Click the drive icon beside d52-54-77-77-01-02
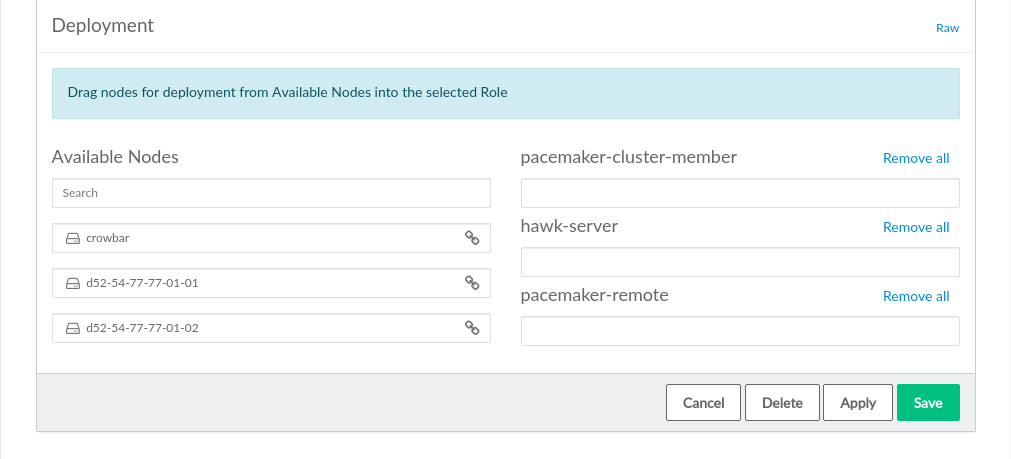 click(x=72, y=329)
